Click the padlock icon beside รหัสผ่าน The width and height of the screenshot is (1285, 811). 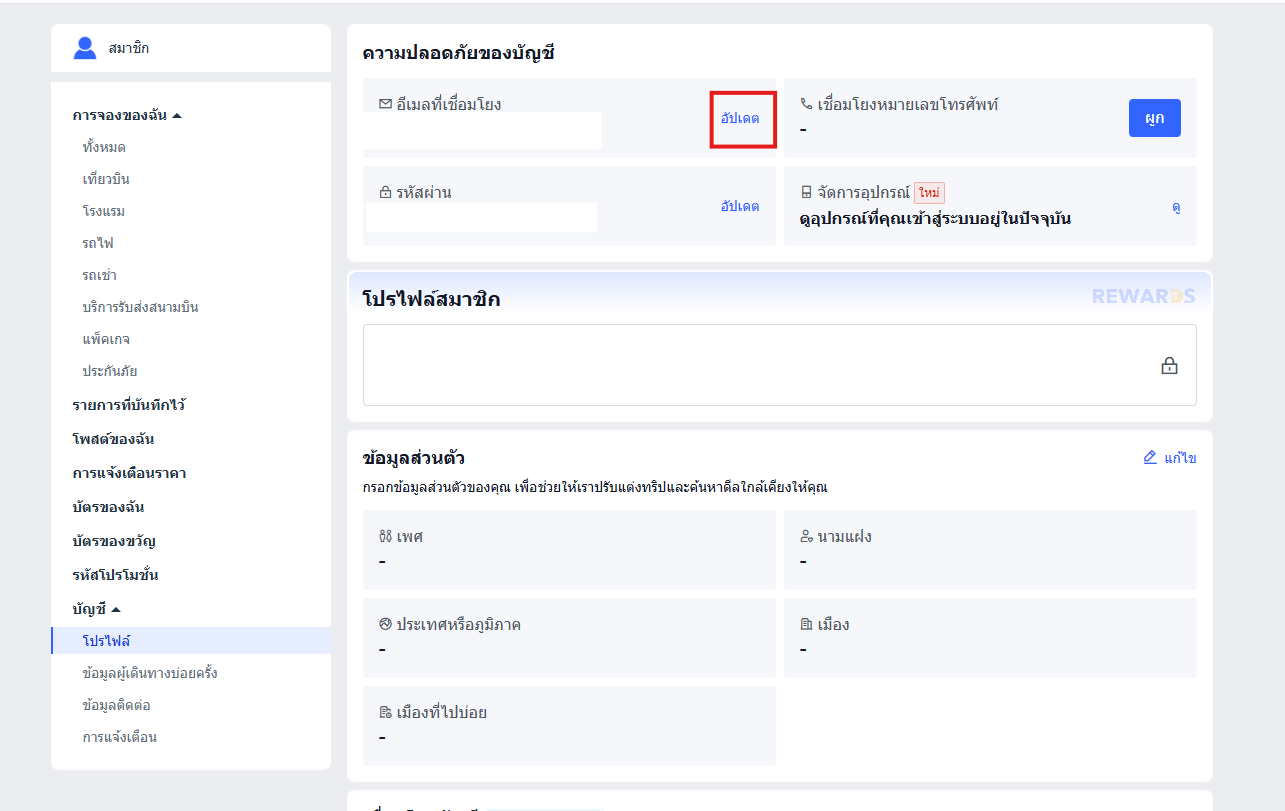pyautogui.click(x=385, y=192)
